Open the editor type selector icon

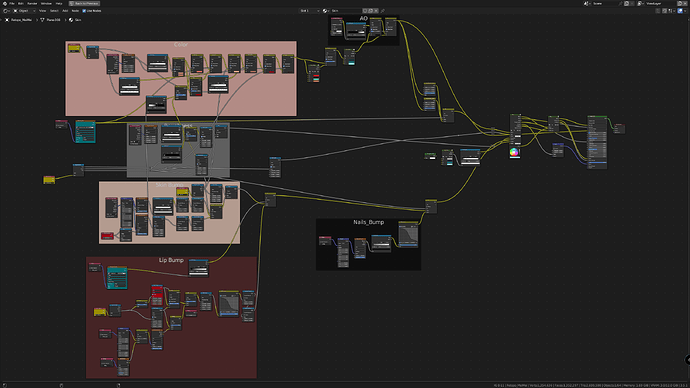click(x=6, y=11)
